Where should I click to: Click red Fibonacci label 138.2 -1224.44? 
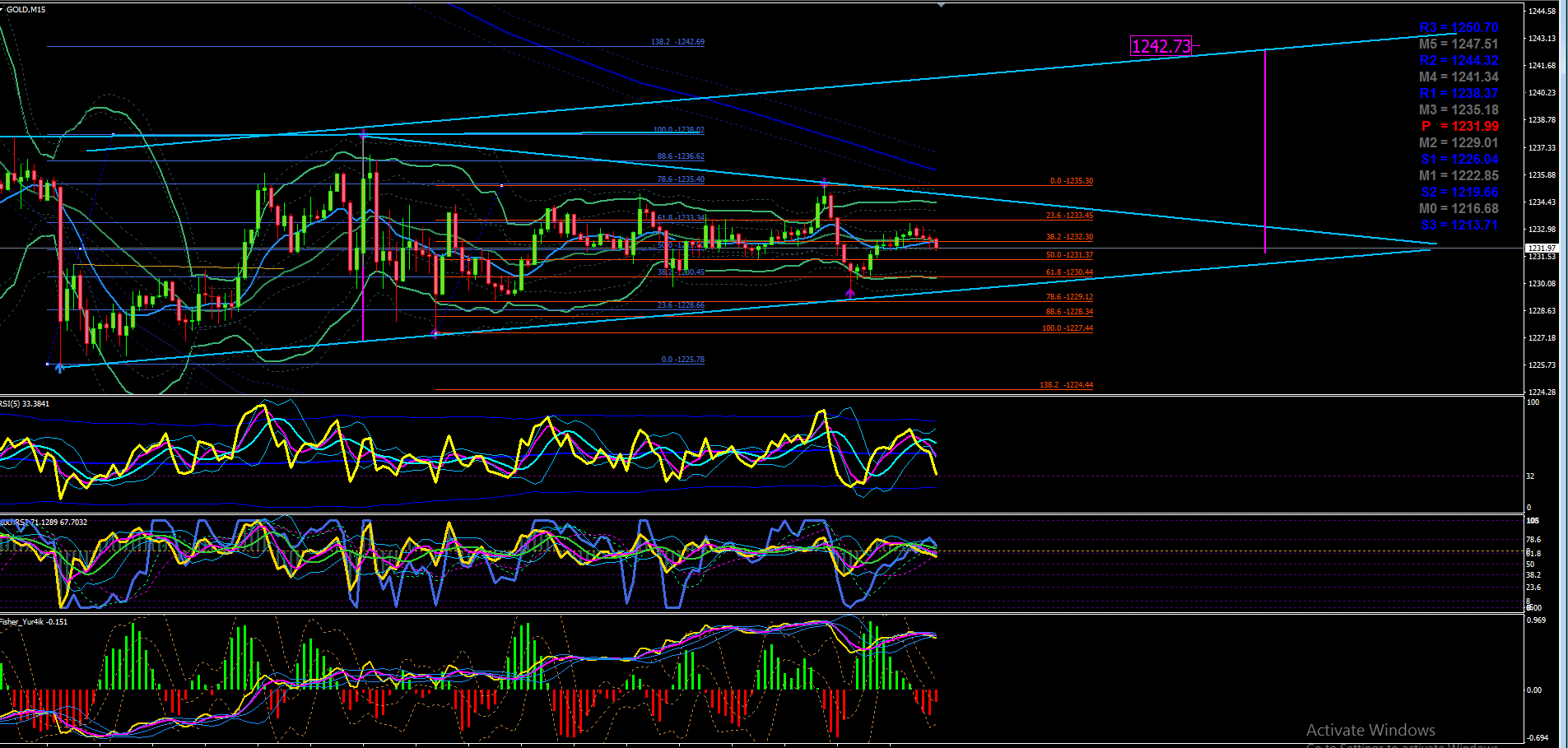click(x=1067, y=385)
